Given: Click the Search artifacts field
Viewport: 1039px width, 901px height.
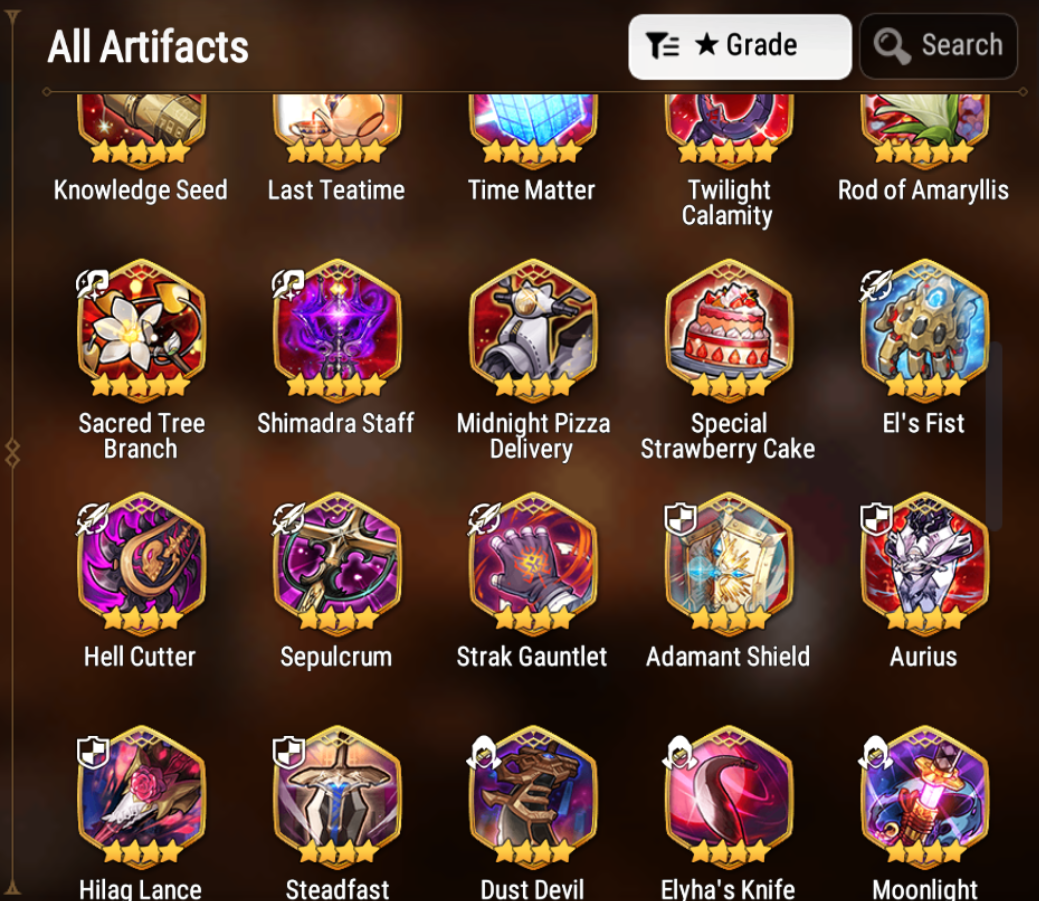Looking at the screenshot, I should point(938,46).
